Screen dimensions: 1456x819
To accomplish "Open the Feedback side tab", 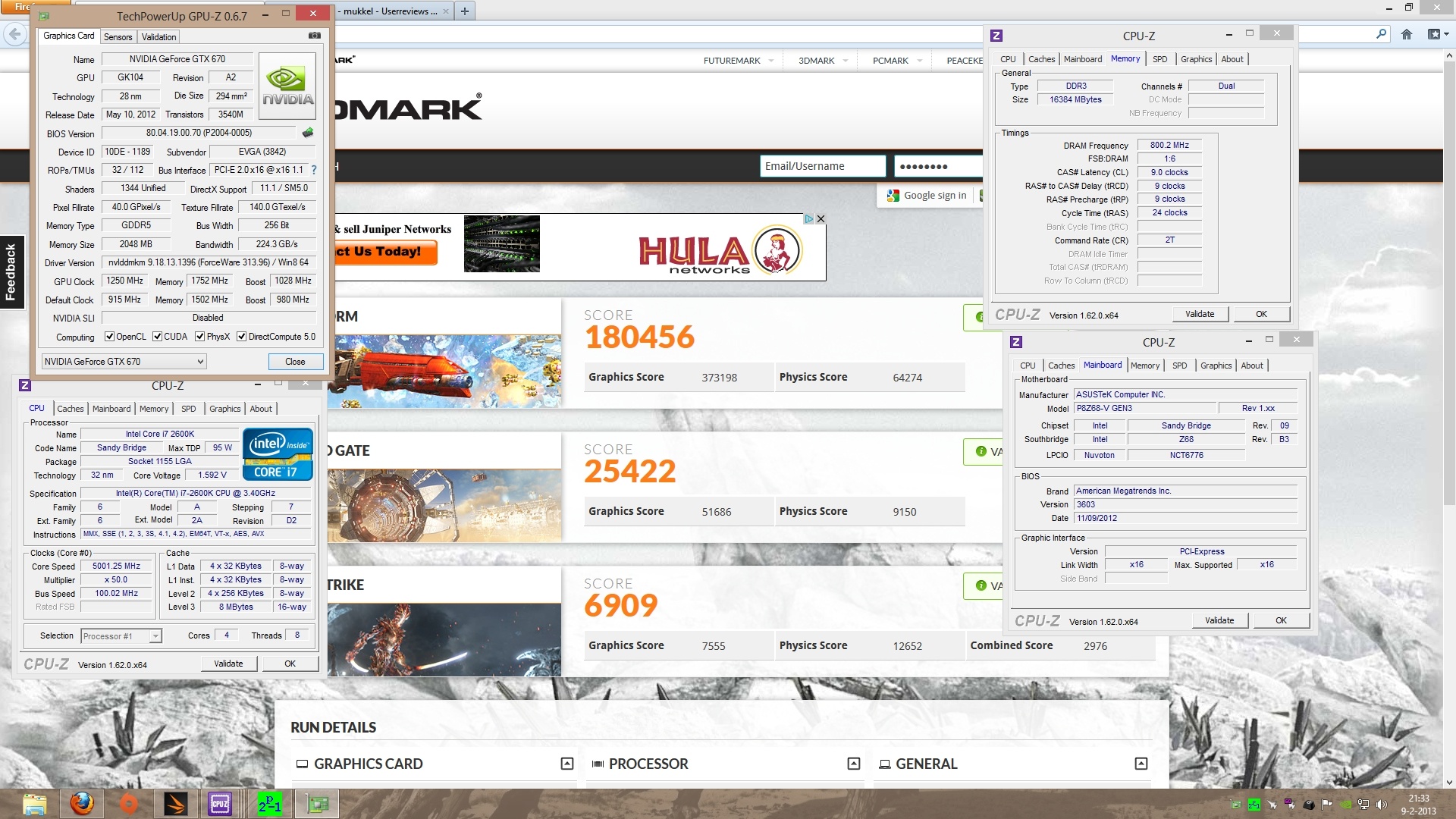I will coord(11,271).
